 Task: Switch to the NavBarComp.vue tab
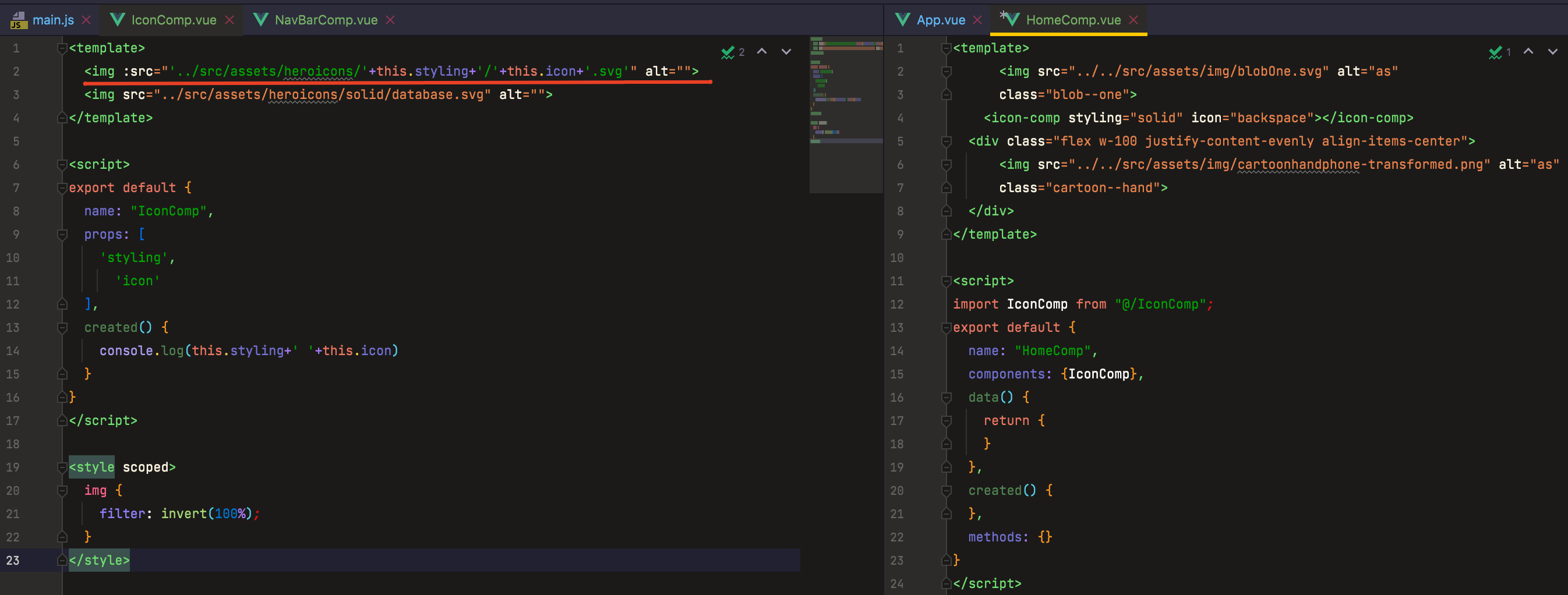326,20
